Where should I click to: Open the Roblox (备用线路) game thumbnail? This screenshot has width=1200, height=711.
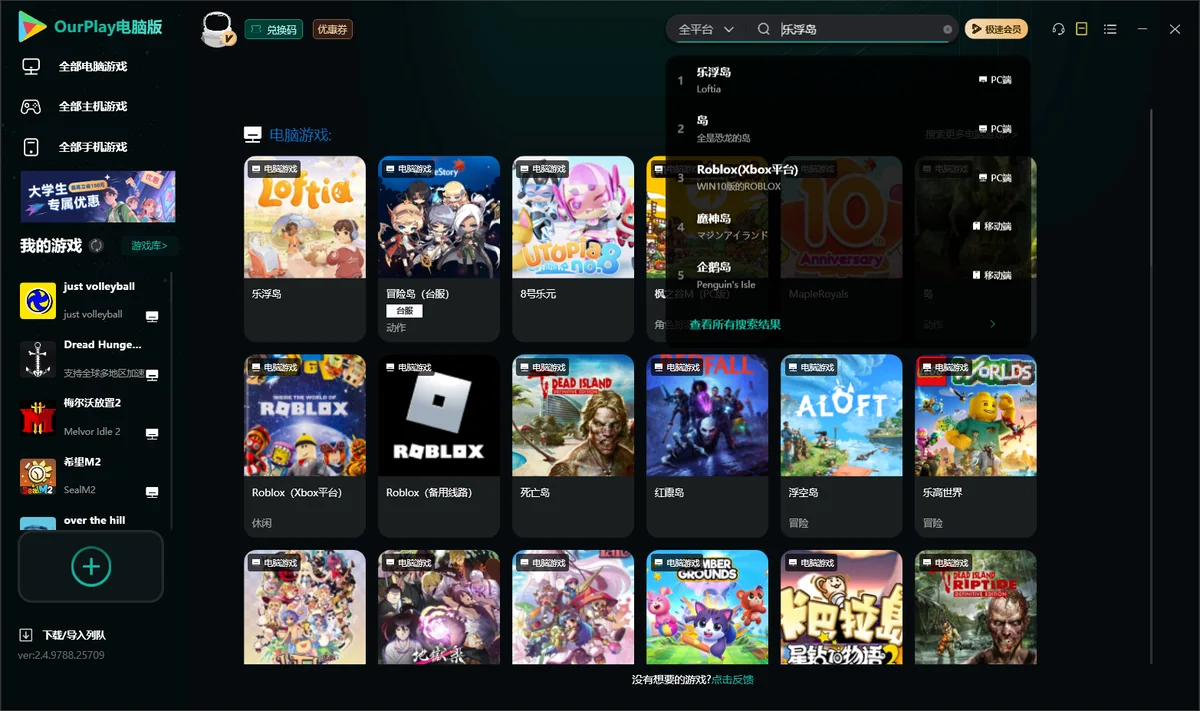tap(439, 415)
